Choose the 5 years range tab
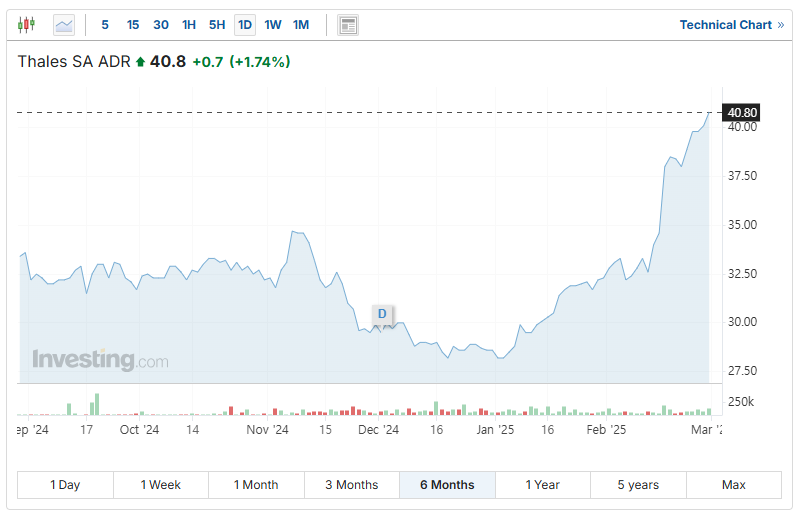The image size is (798, 515). (638, 485)
